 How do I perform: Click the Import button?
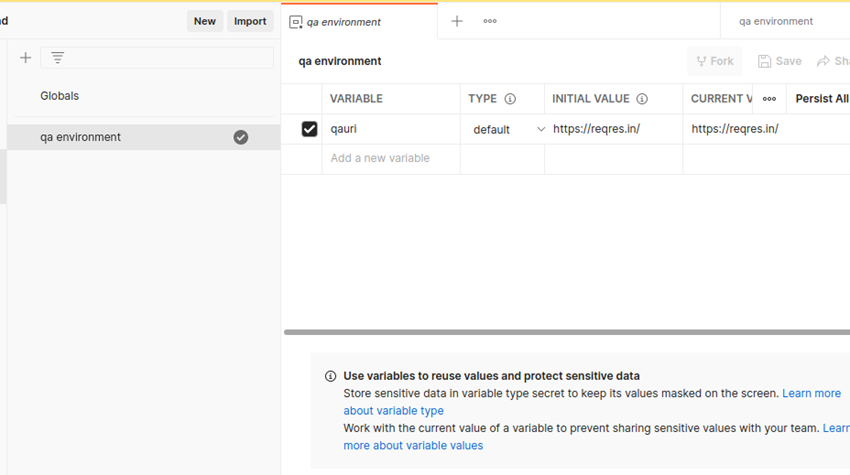[250, 21]
